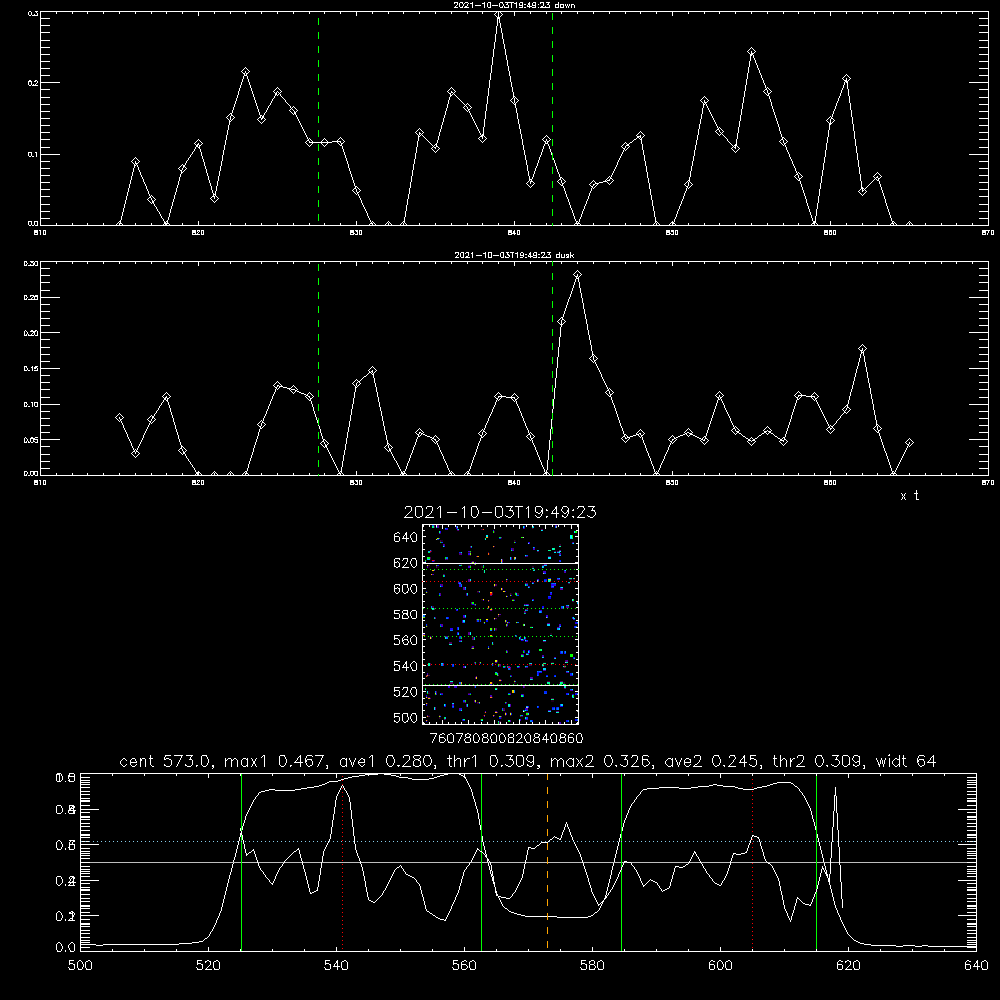This screenshot has width=1000, height=1000.
Task: Click the "540" tick label on the bottom plot's x-axis
Action: pos(336,966)
